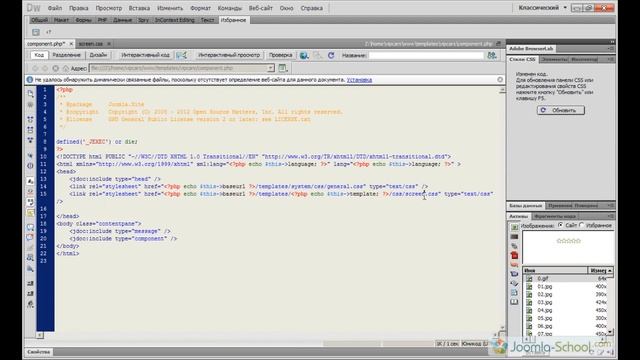
Task: Click into the Название input field
Action: 426,55
